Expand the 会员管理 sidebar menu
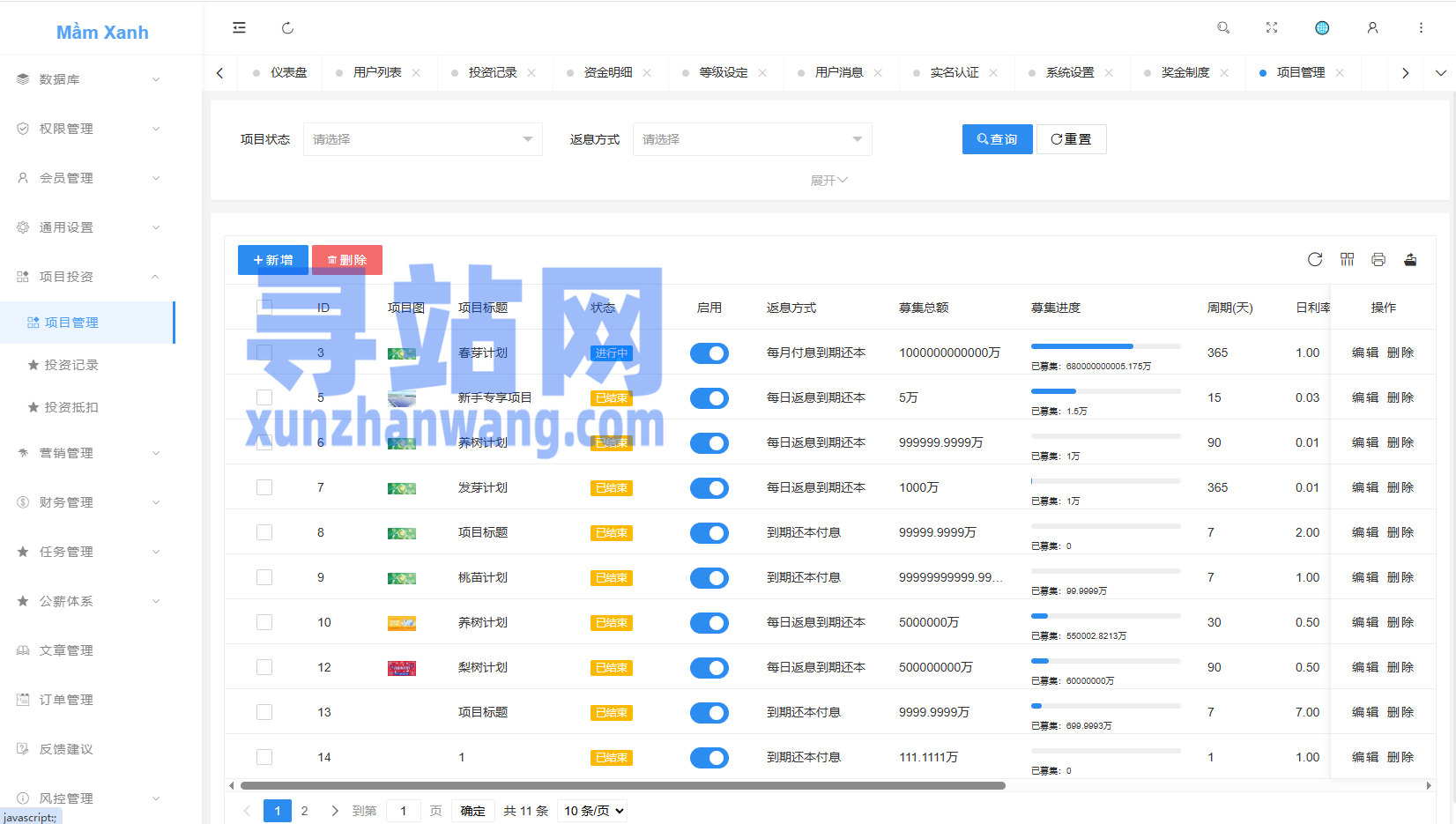Image resolution: width=1456 pixels, height=824 pixels. (88, 178)
